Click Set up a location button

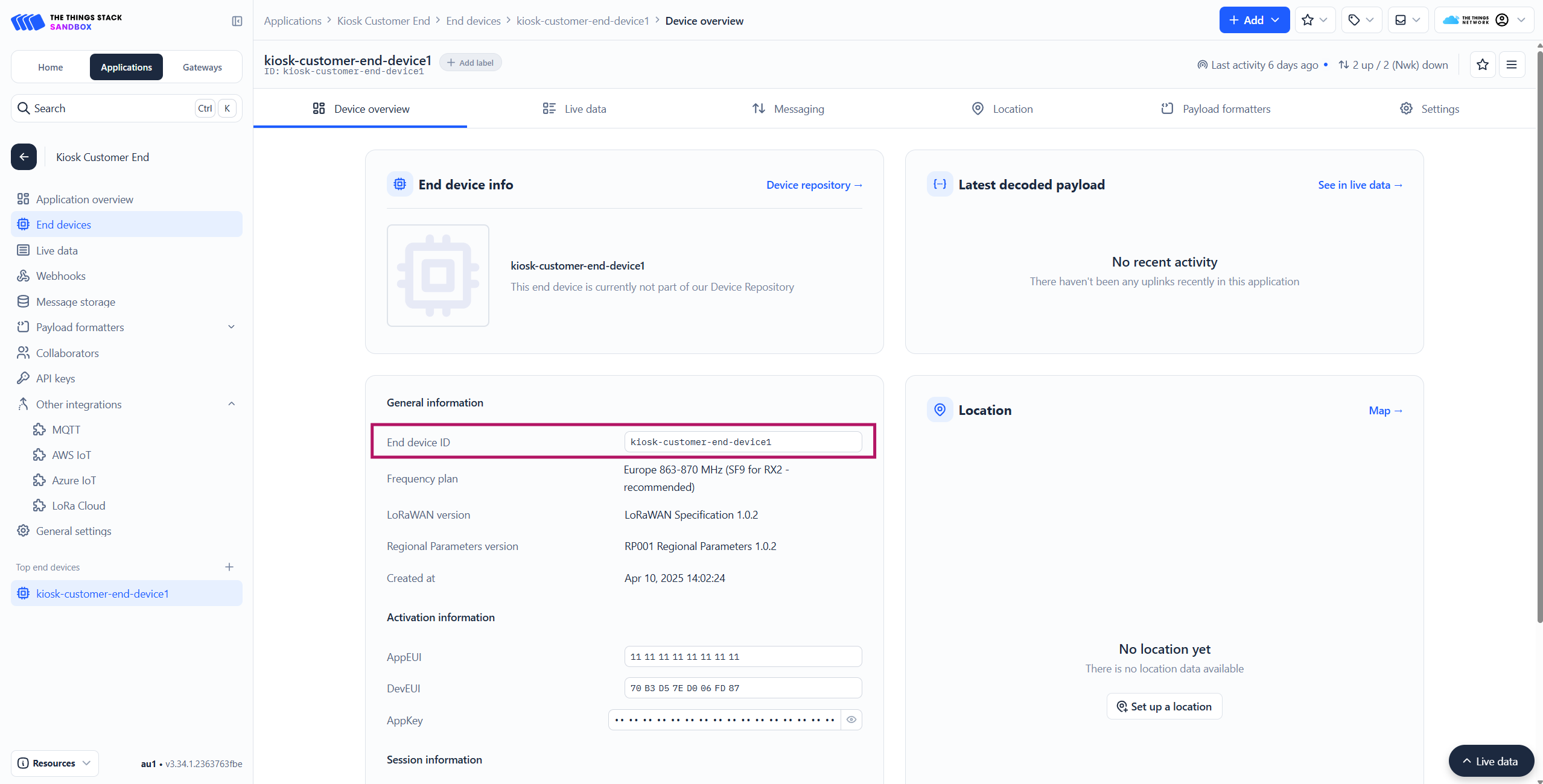tap(1164, 706)
